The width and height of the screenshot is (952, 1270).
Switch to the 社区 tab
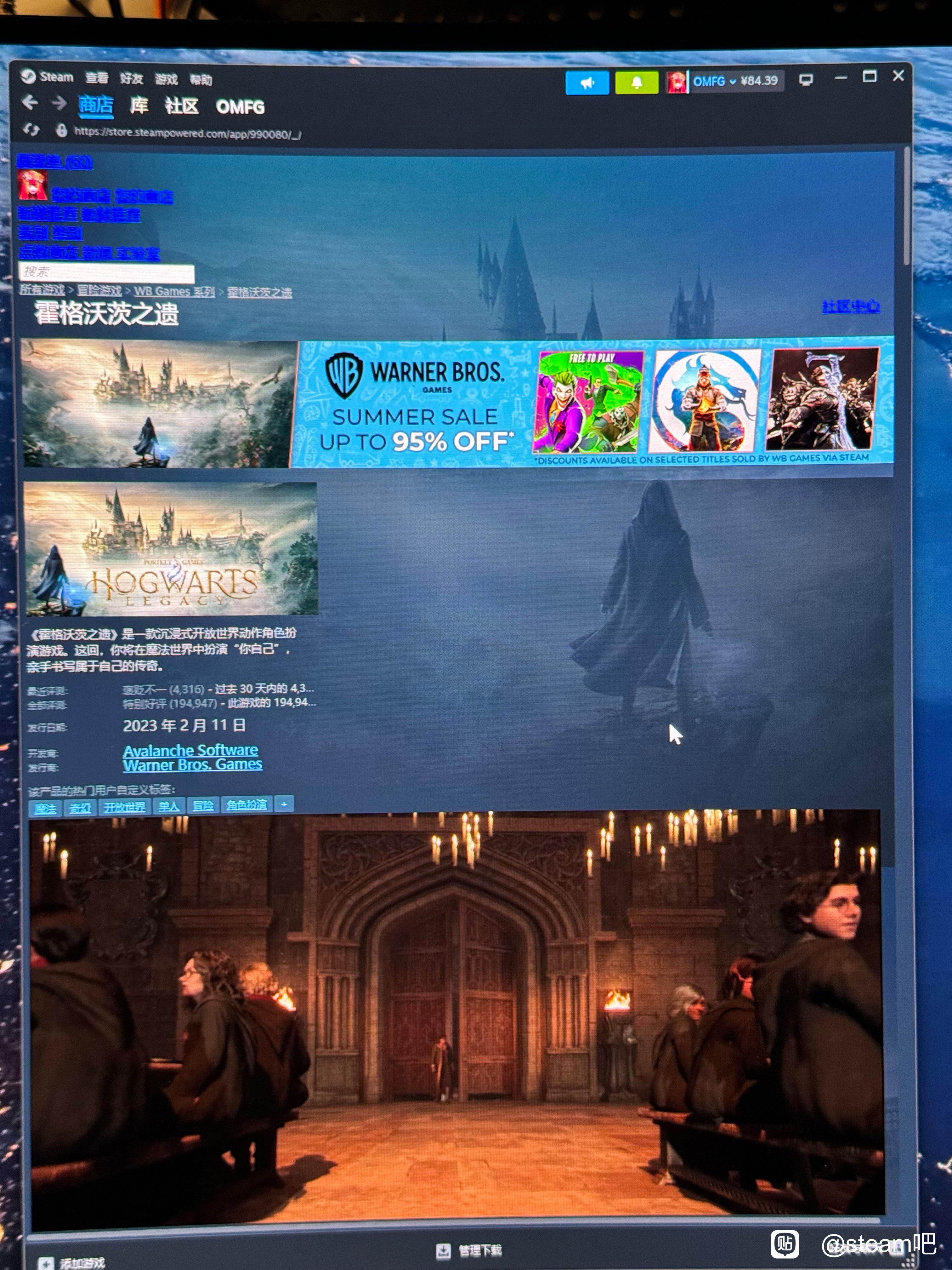[181, 106]
